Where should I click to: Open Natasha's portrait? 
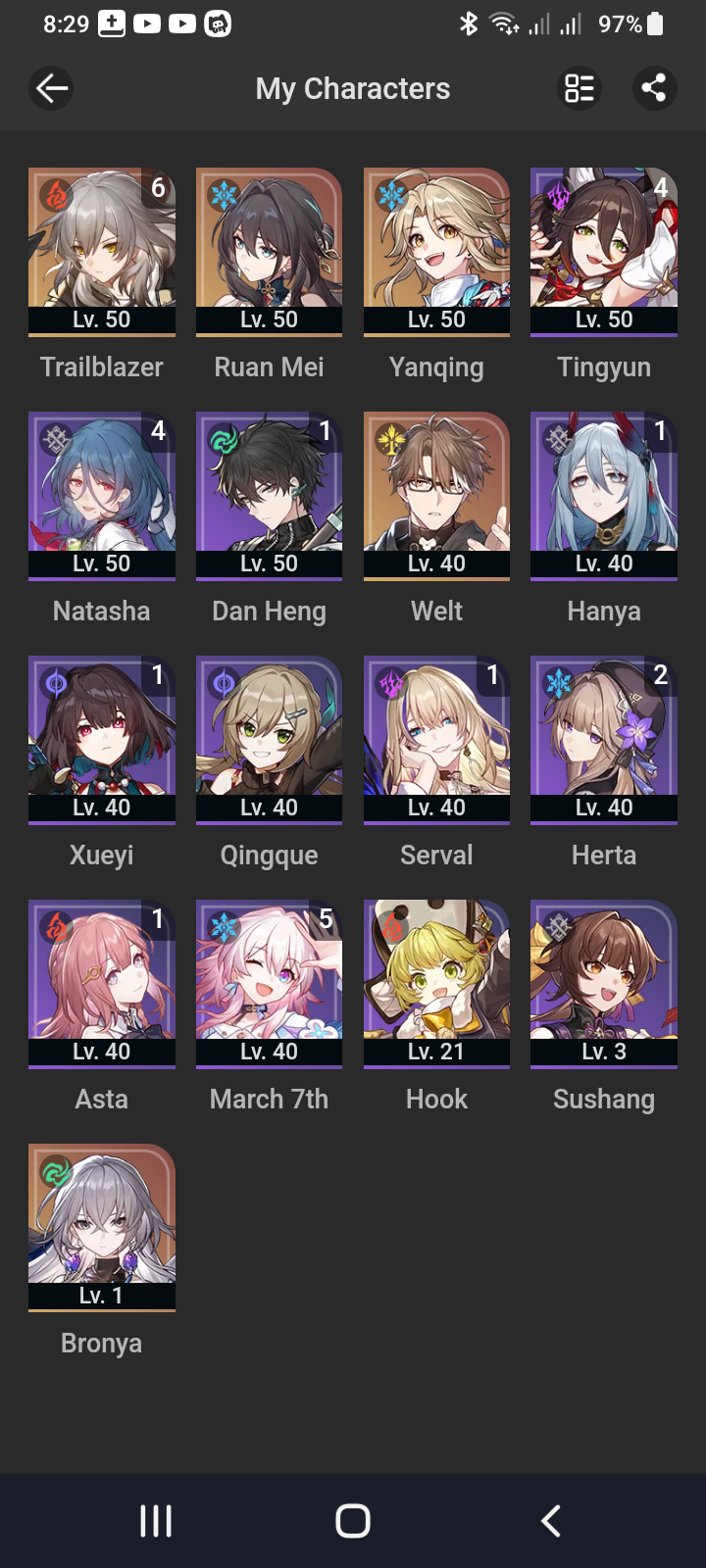tap(102, 496)
